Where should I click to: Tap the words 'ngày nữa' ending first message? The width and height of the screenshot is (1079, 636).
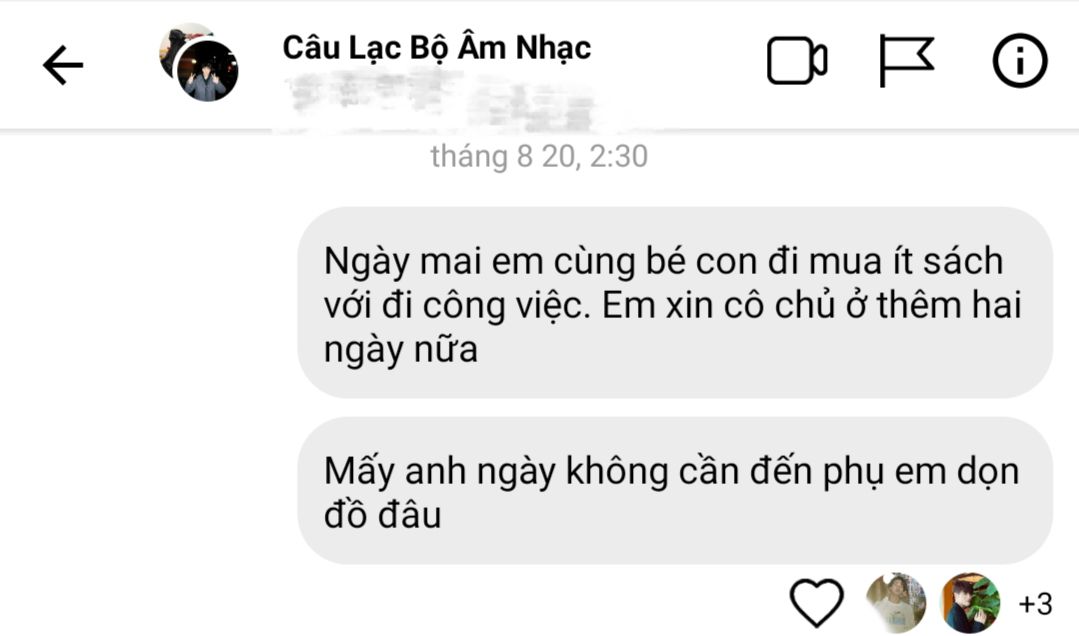400,350
